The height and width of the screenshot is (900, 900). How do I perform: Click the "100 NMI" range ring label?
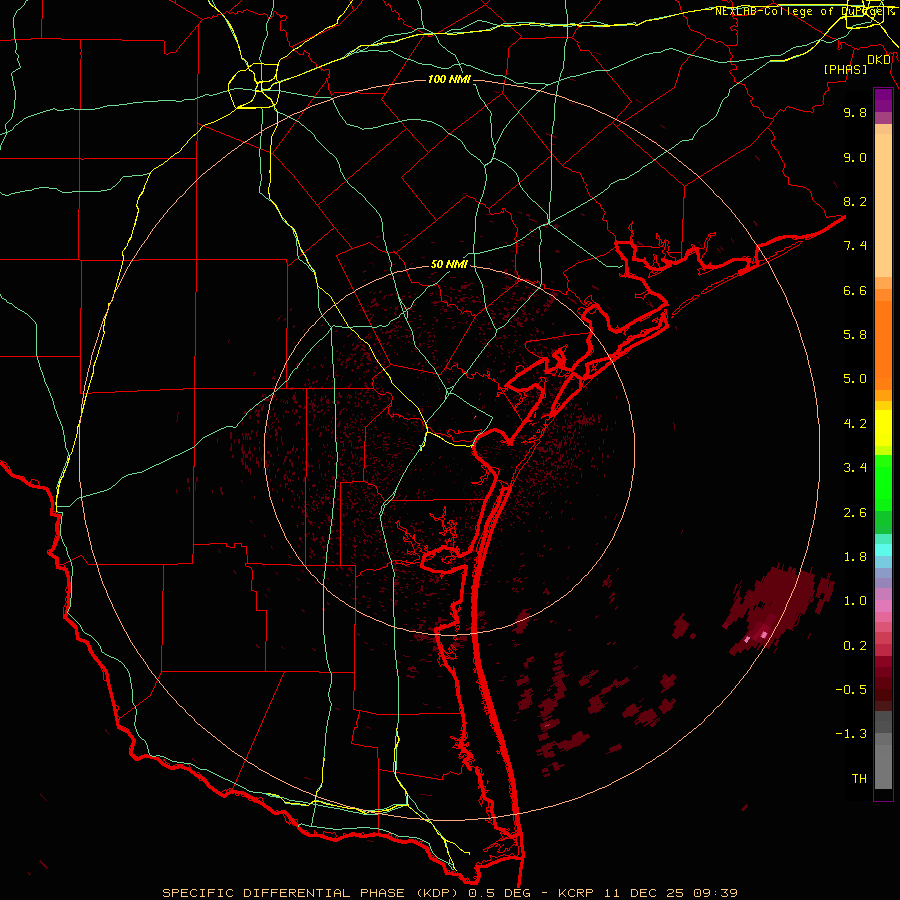(x=449, y=79)
